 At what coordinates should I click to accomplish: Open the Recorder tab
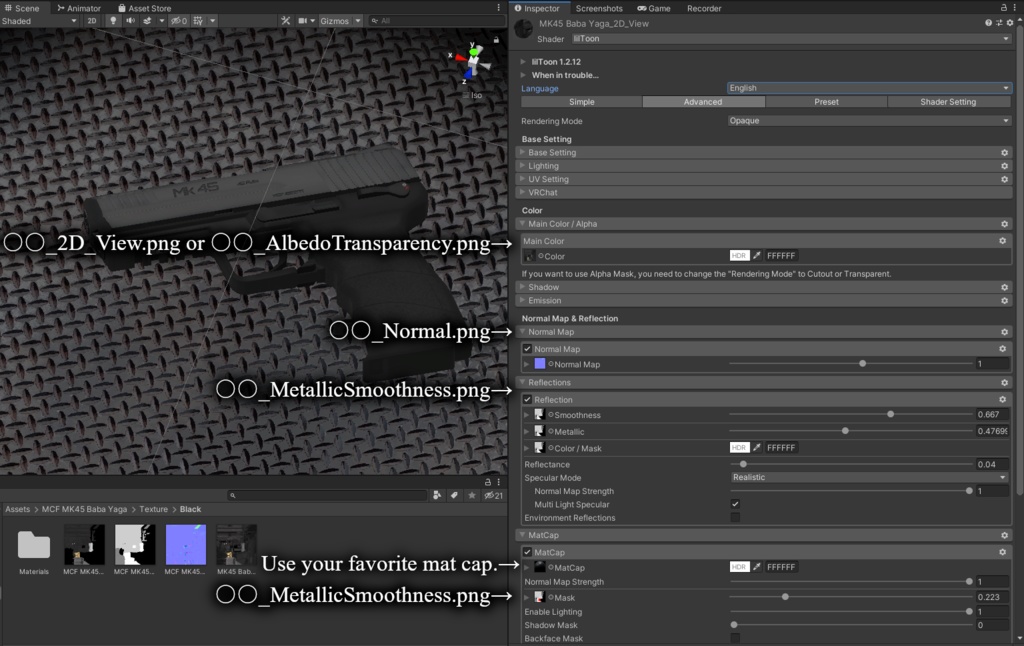(704, 8)
